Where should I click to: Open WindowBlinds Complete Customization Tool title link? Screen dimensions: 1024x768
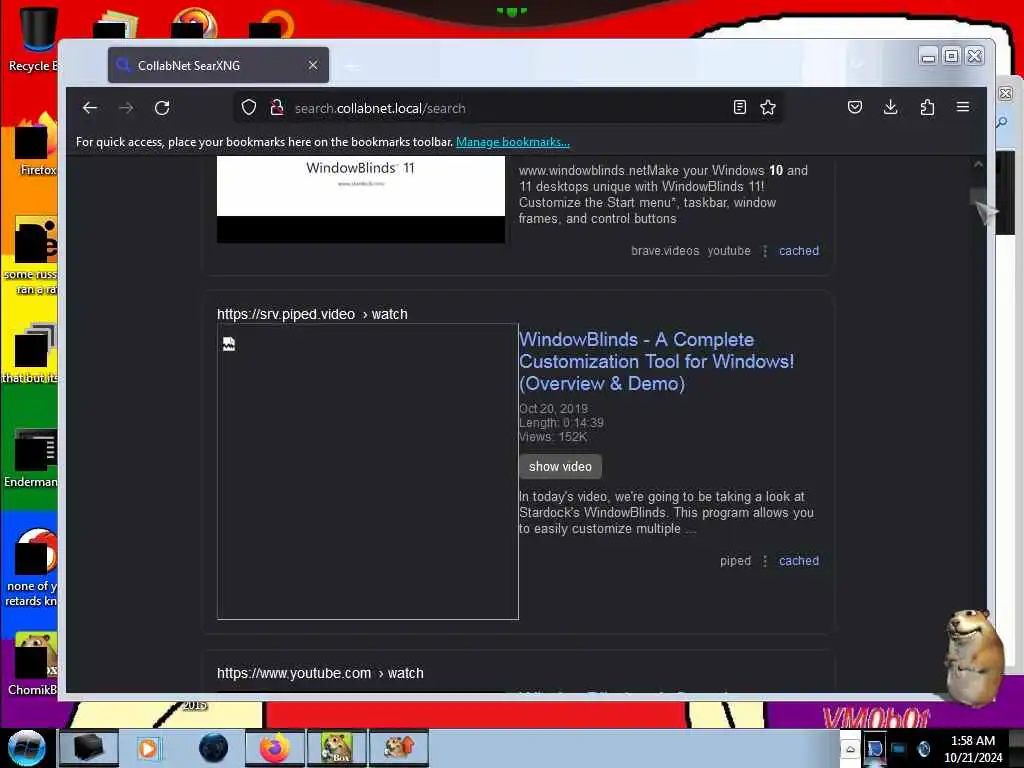click(656, 361)
